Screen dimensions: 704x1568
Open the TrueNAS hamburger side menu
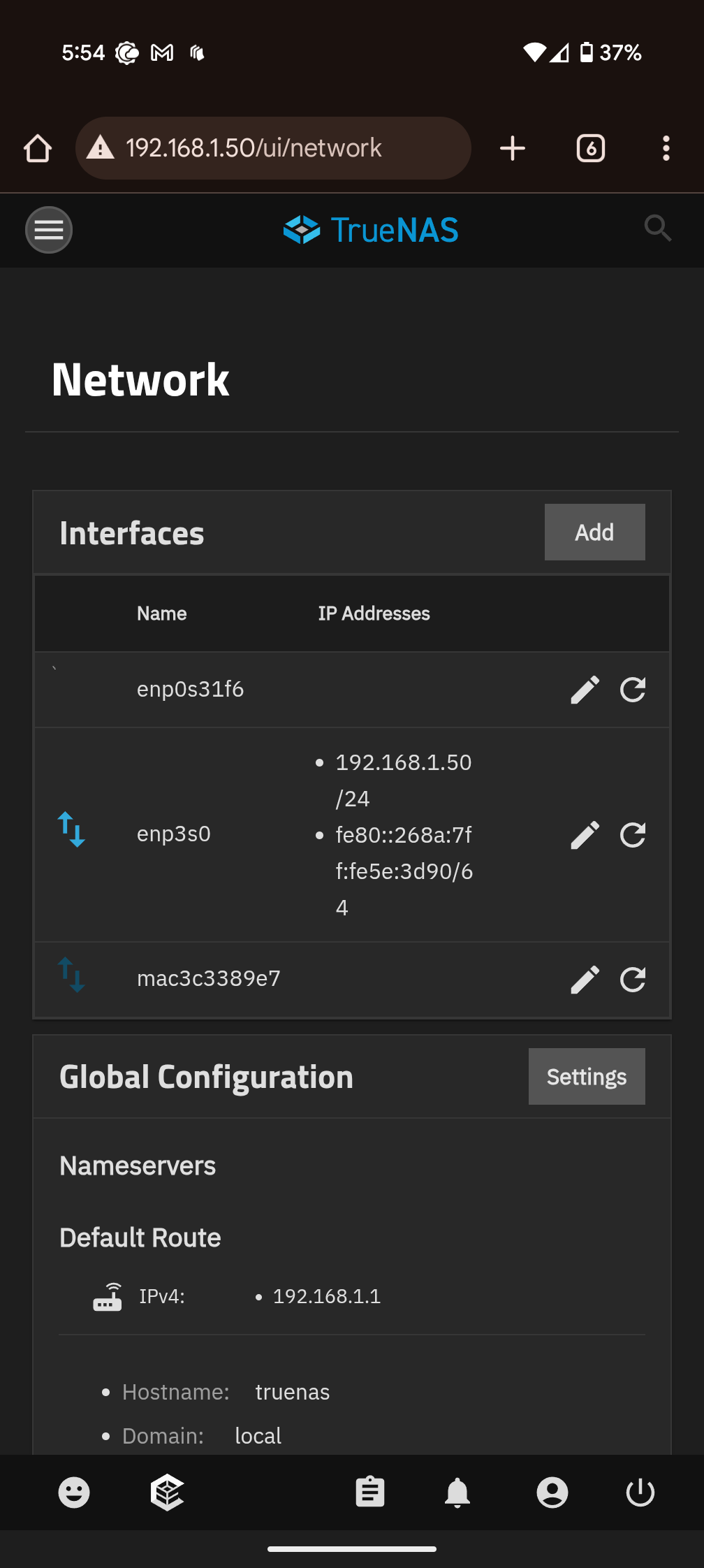click(49, 230)
